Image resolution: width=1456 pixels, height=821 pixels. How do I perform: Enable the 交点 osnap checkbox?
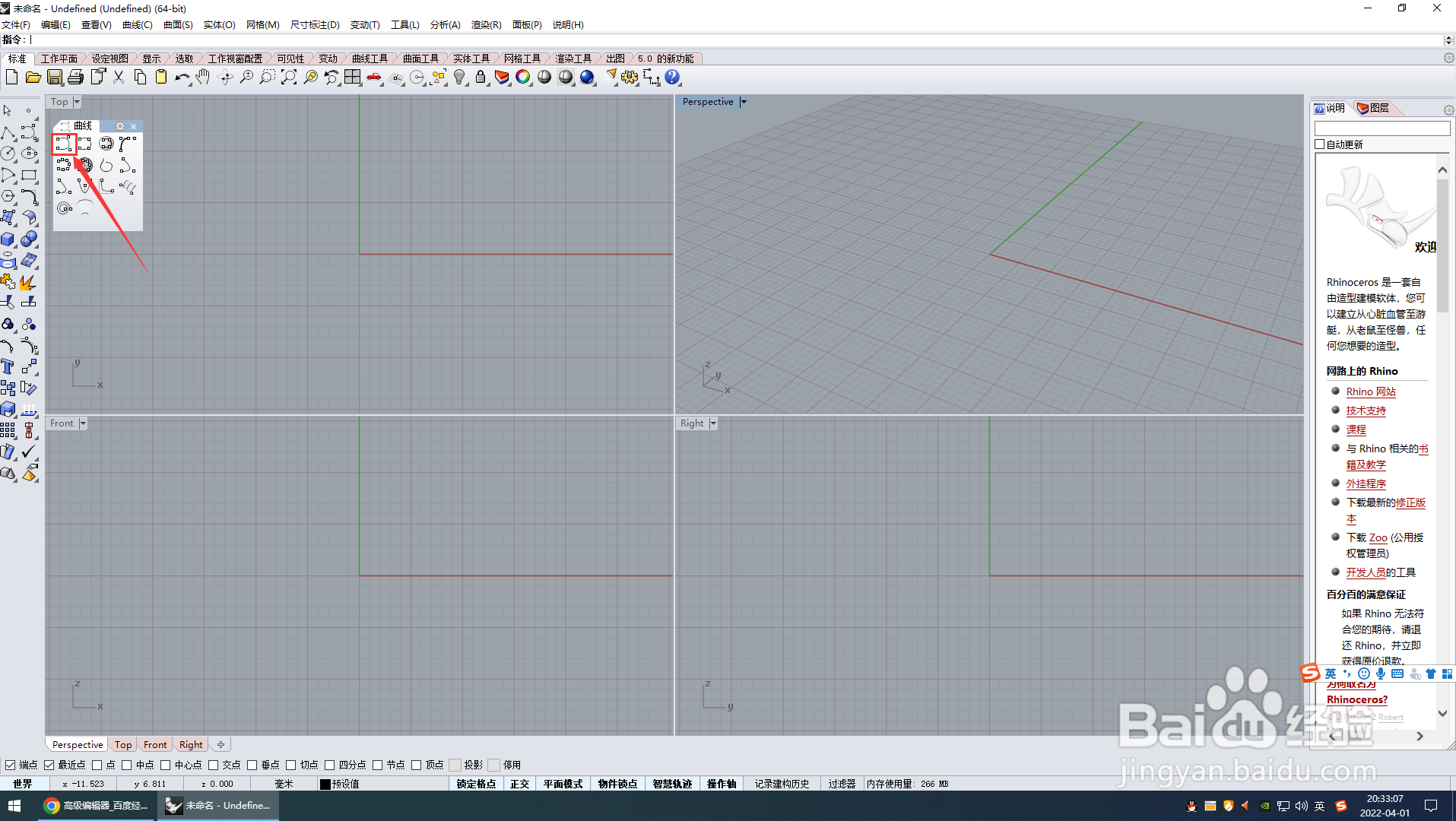pyautogui.click(x=214, y=765)
